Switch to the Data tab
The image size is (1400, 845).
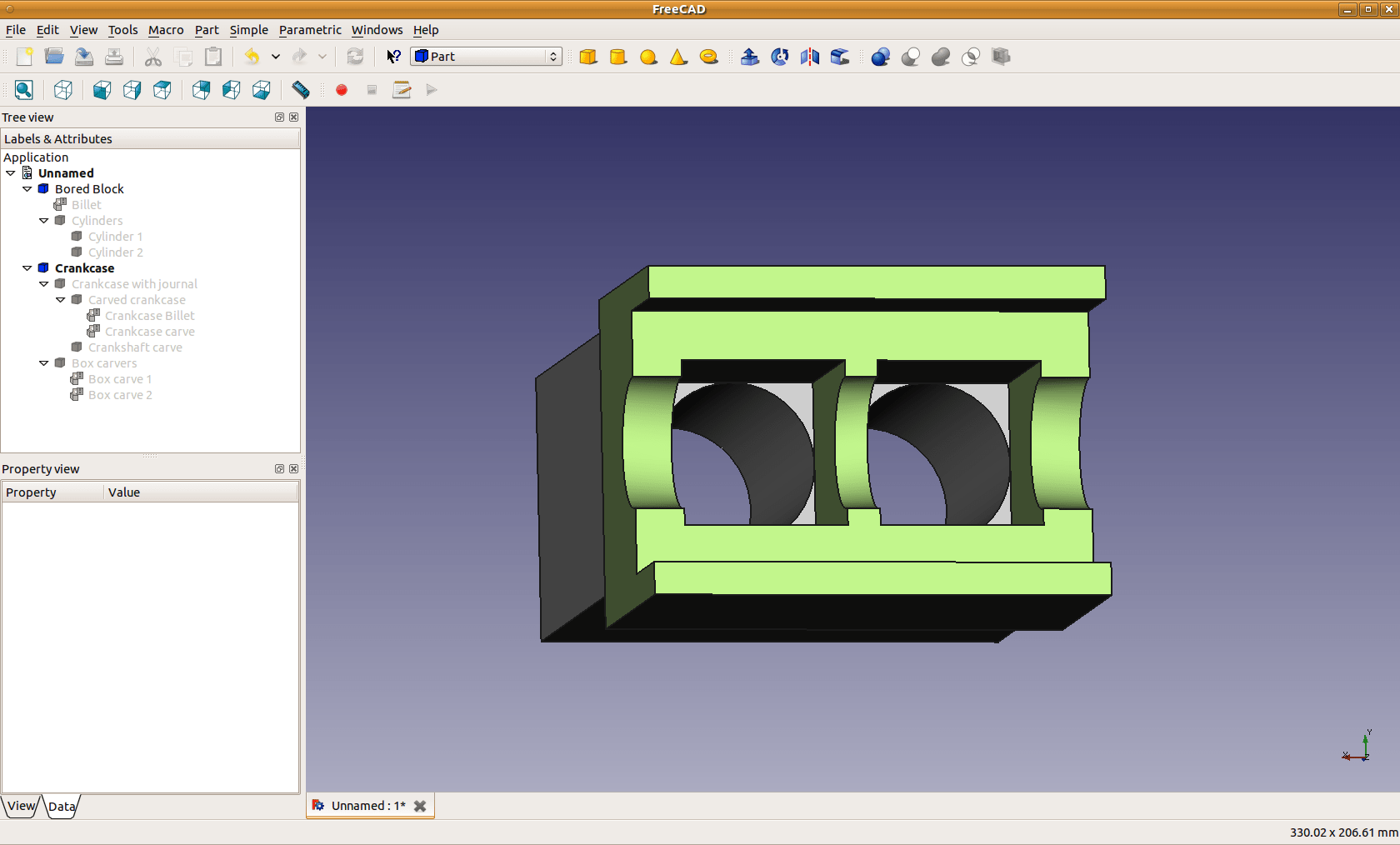(x=62, y=807)
